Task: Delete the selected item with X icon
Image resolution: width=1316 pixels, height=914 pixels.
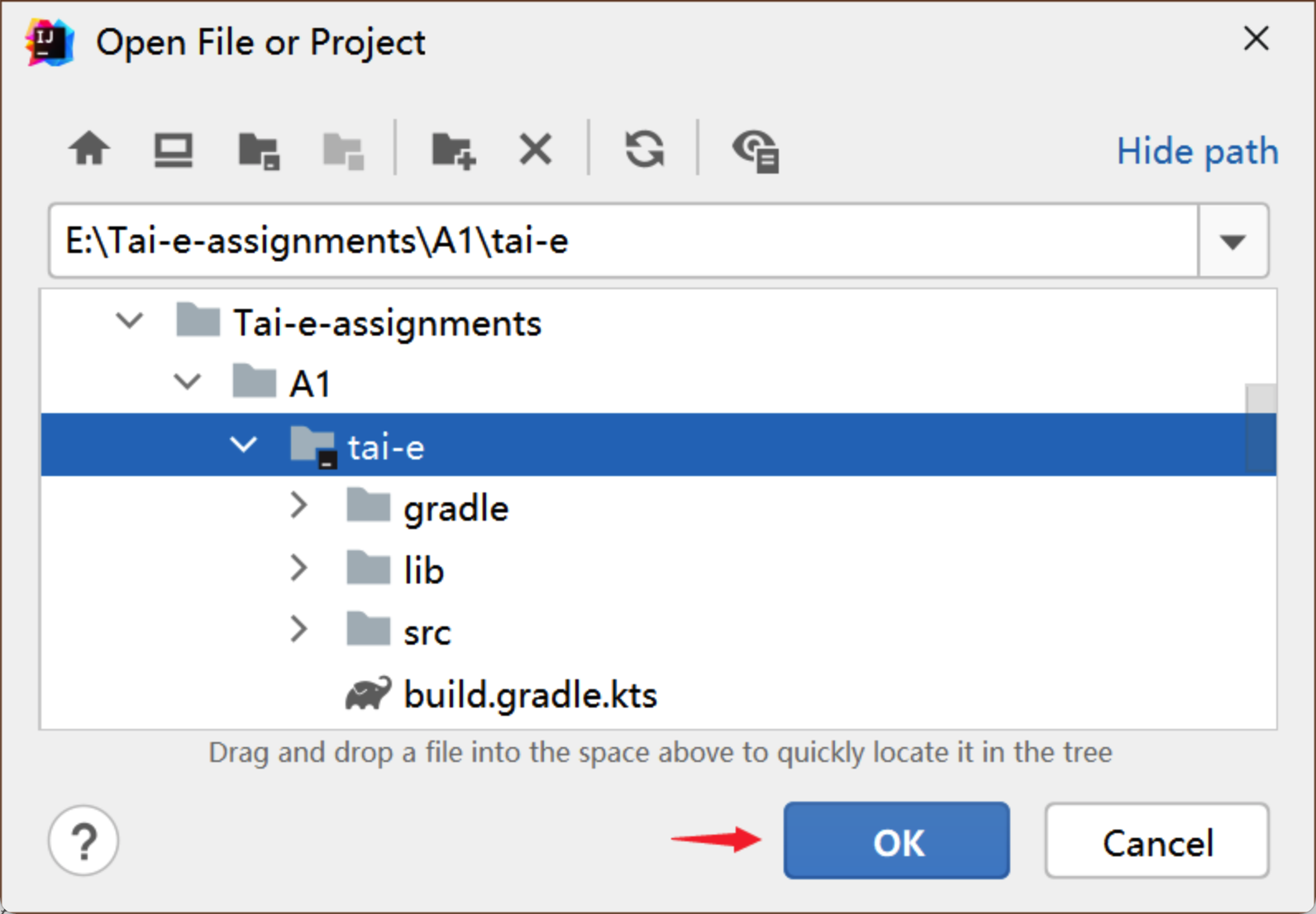Action: coord(536,150)
